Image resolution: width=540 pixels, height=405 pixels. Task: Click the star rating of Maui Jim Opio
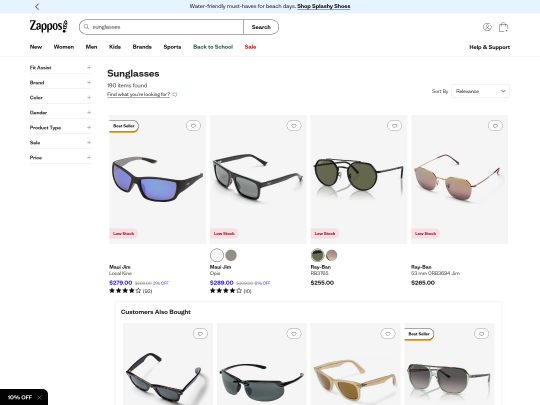[226, 291]
